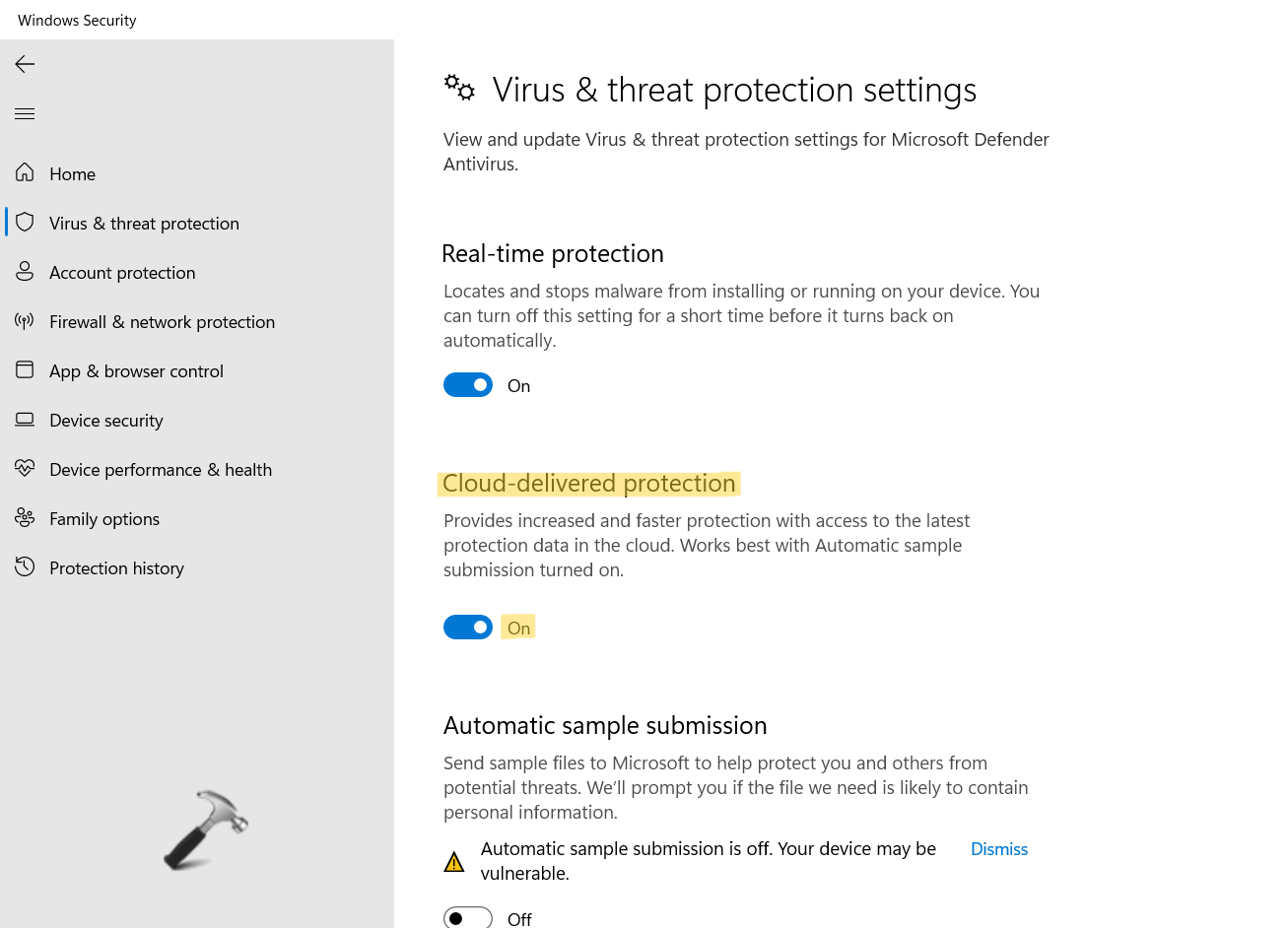
Task: Click the Home house icon
Action: pos(25,173)
